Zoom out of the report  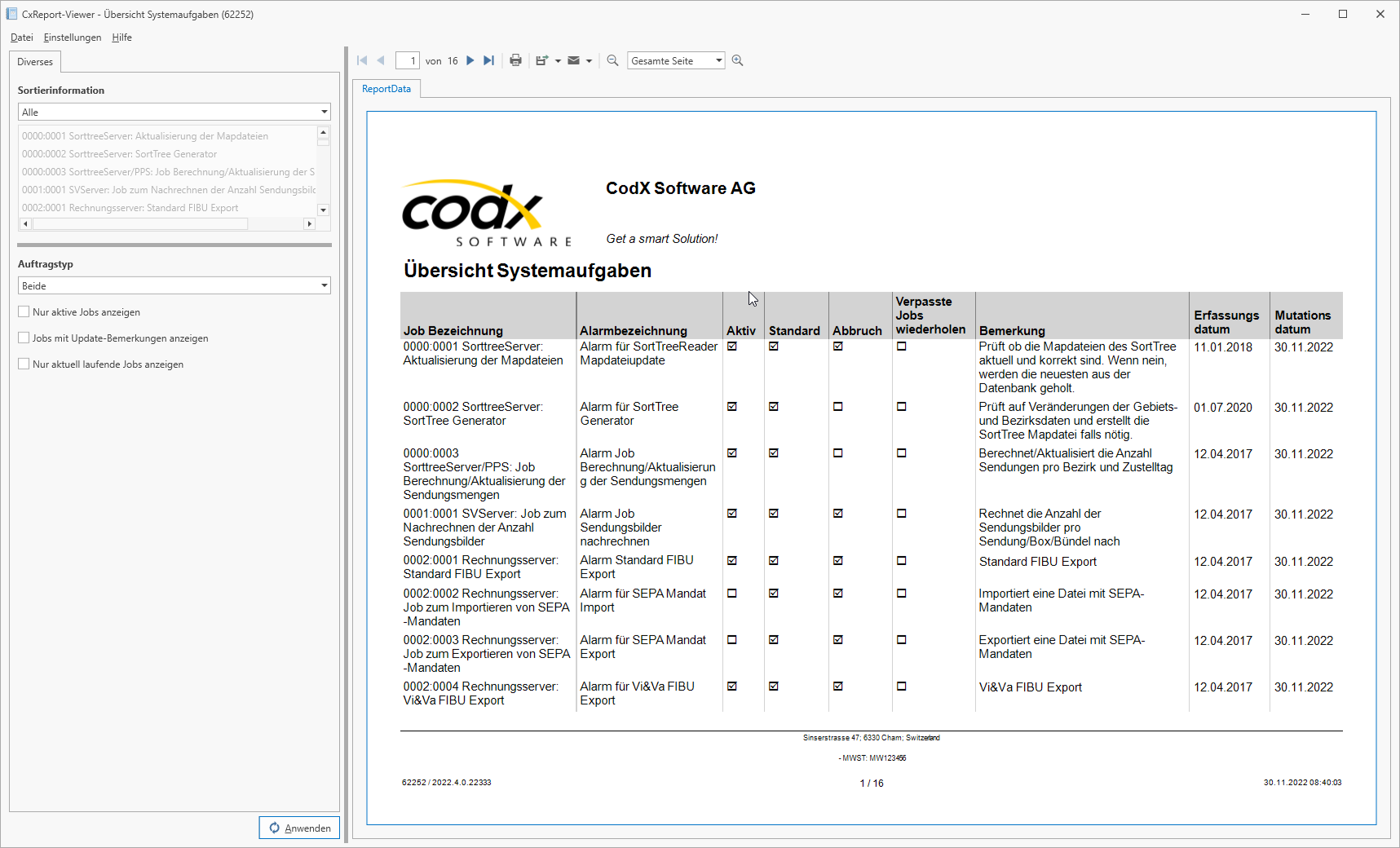click(612, 60)
